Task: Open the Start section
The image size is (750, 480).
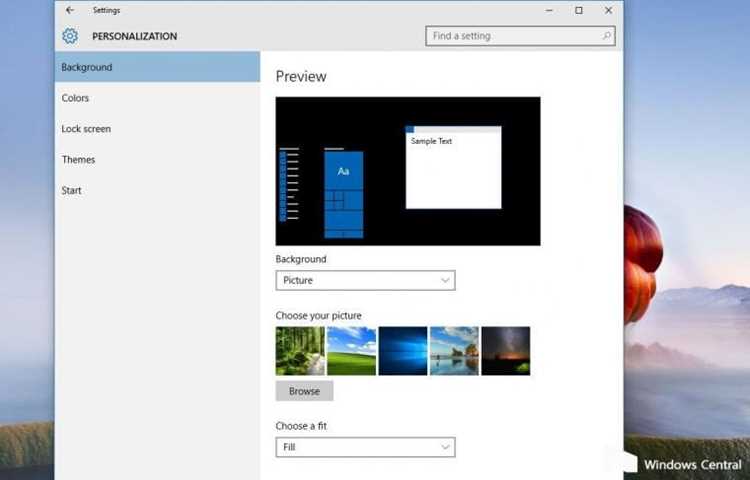Action: coord(157,190)
